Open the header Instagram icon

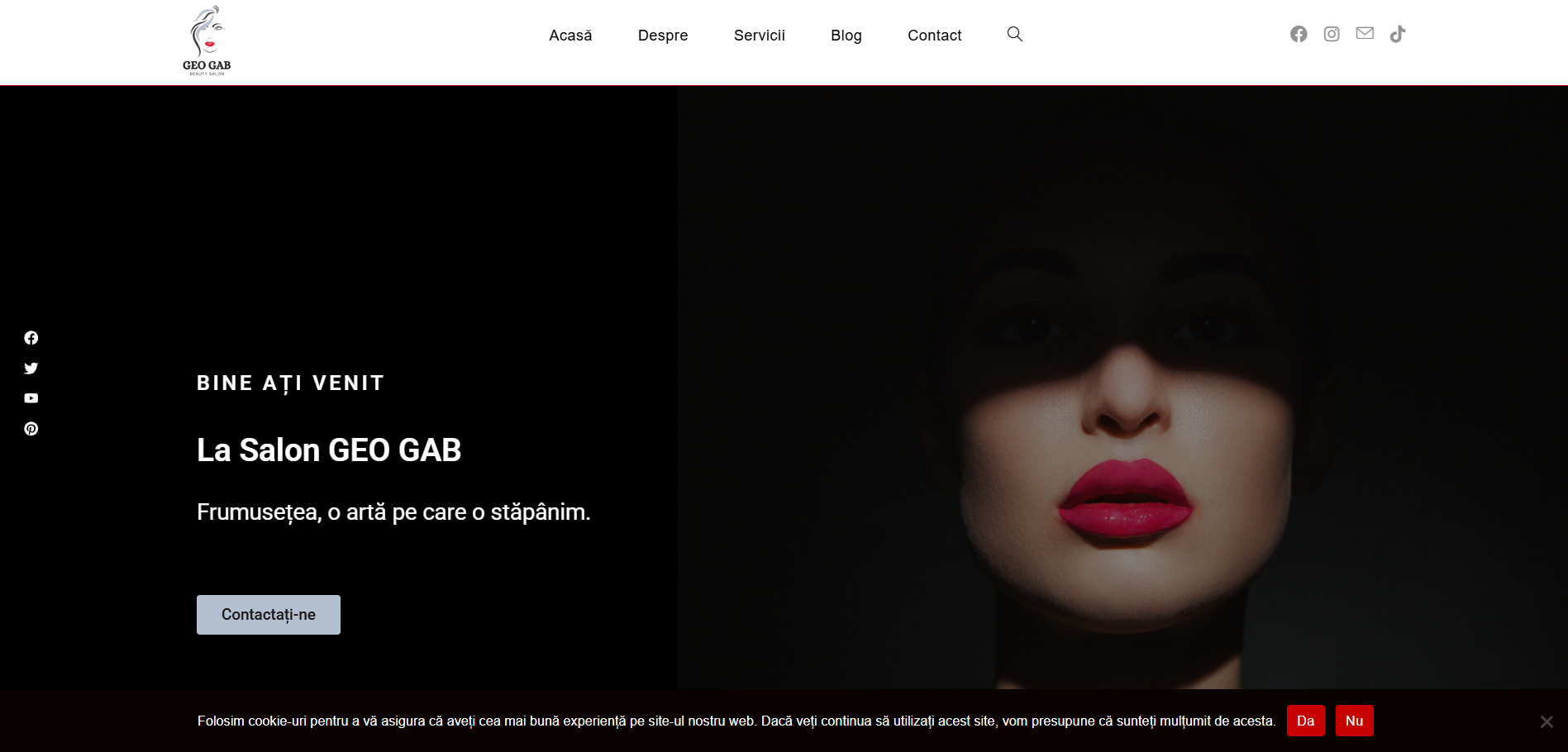[1332, 34]
